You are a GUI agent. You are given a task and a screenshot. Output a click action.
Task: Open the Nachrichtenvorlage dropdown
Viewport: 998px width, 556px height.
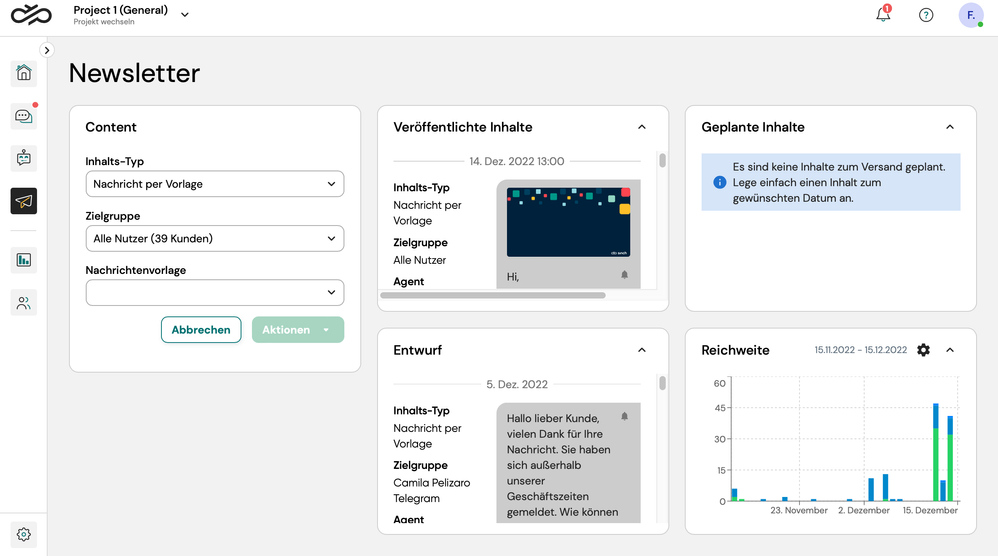(215, 292)
